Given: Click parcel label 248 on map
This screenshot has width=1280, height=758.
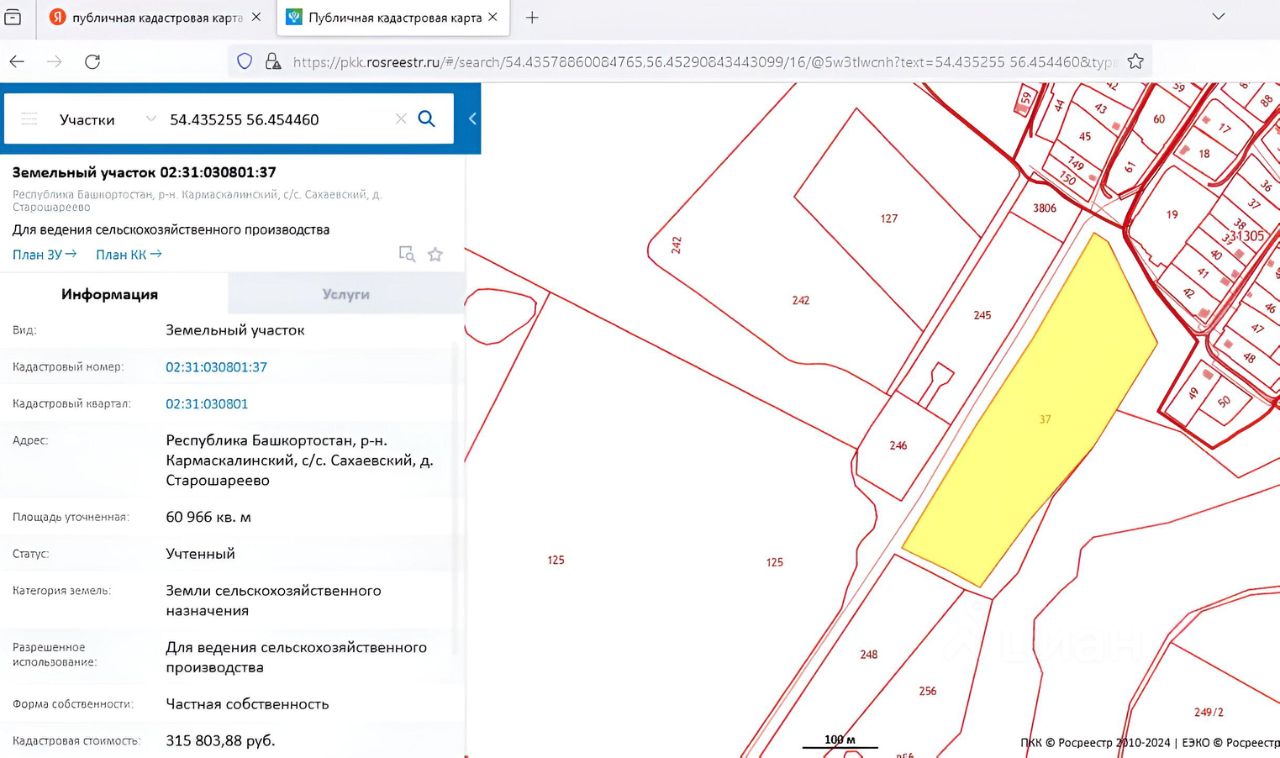Looking at the screenshot, I should point(868,654).
